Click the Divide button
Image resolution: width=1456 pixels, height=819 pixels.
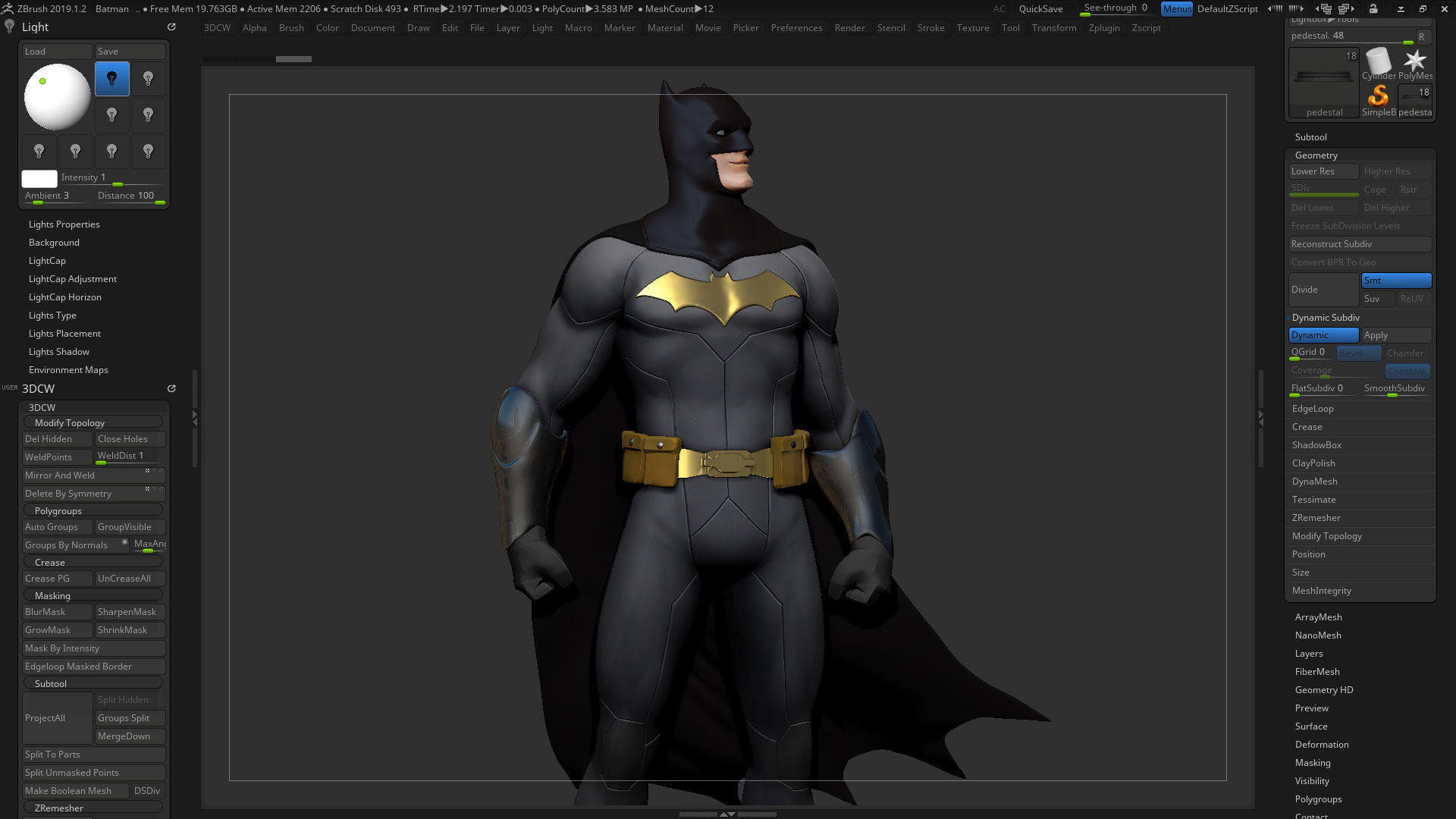(1323, 290)
